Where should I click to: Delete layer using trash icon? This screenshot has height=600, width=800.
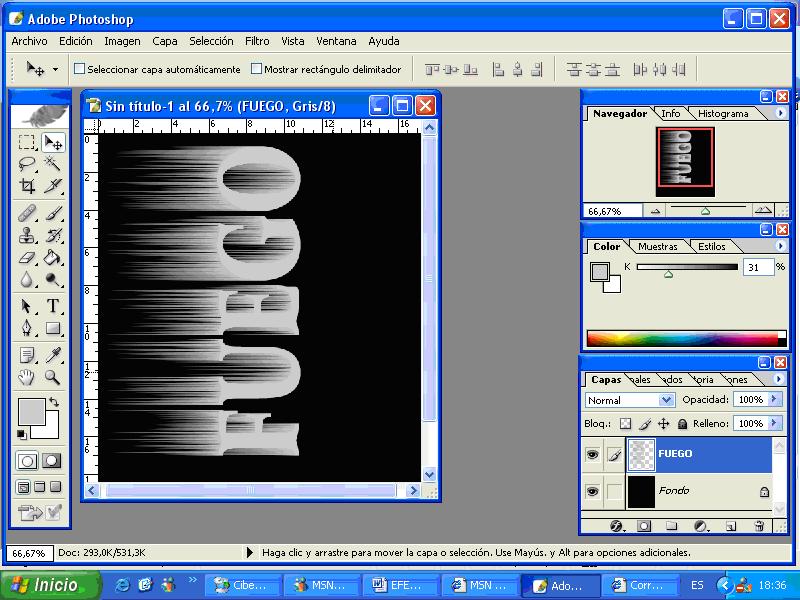(x=759, y=525)
